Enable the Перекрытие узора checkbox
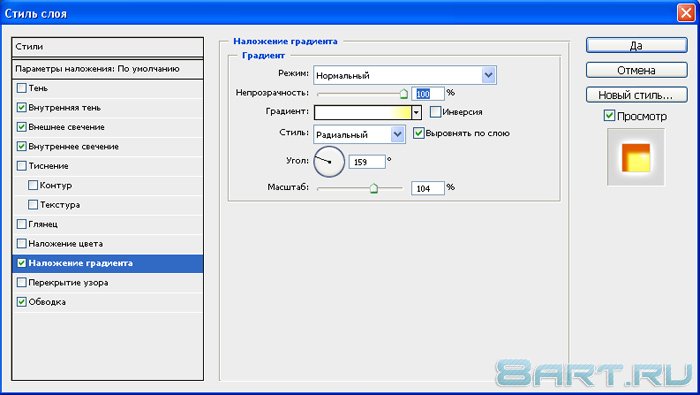The height and width of the screenshot is (395, 700). coord(21,283)
